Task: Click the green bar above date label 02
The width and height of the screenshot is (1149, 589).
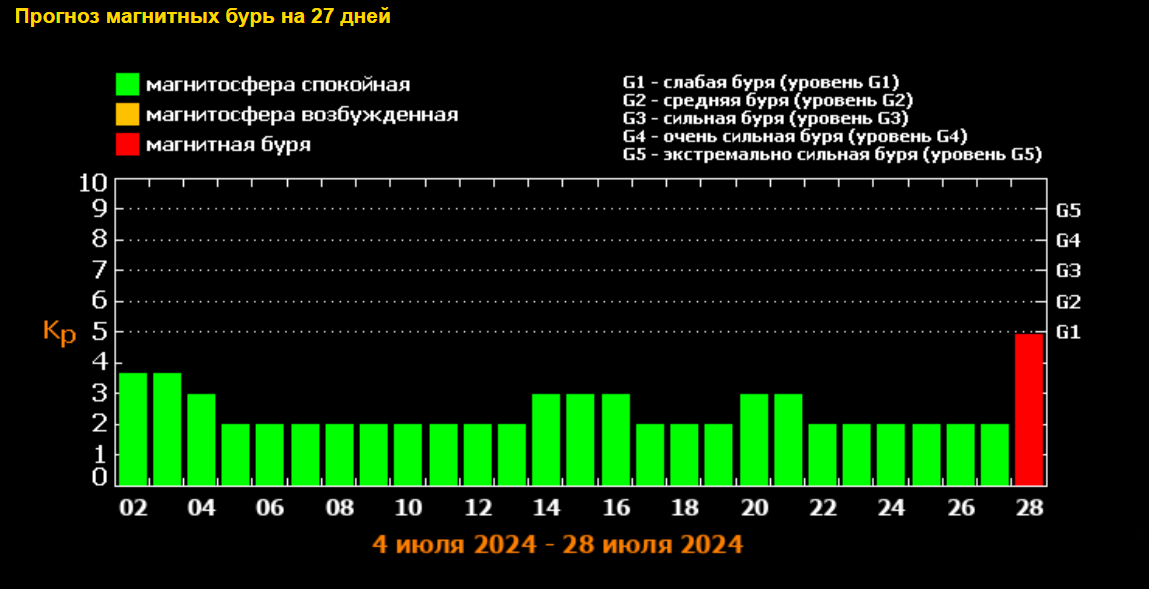Action: coord(133,428)
